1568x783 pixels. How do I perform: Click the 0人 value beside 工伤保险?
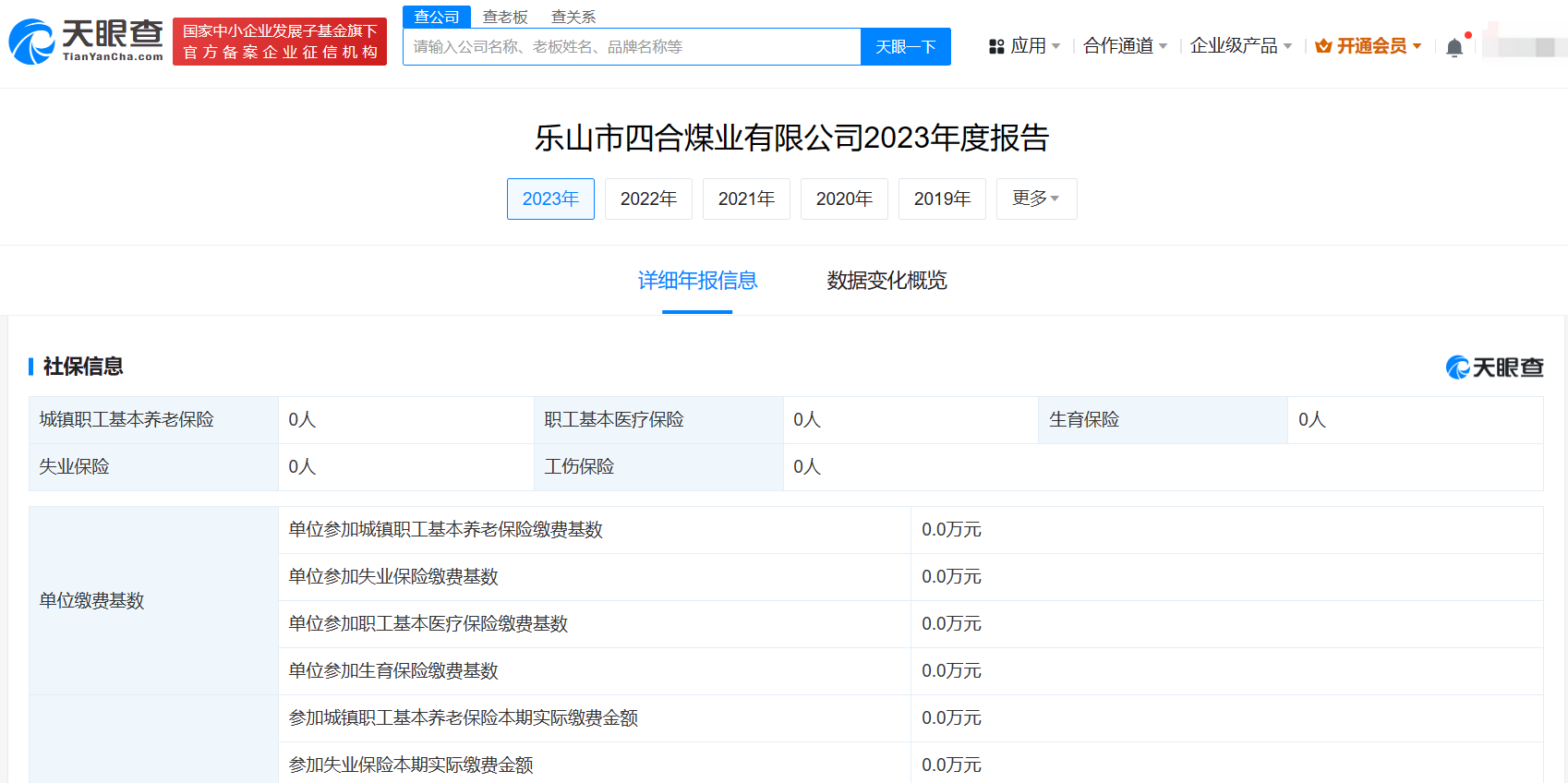pos(806,467)
